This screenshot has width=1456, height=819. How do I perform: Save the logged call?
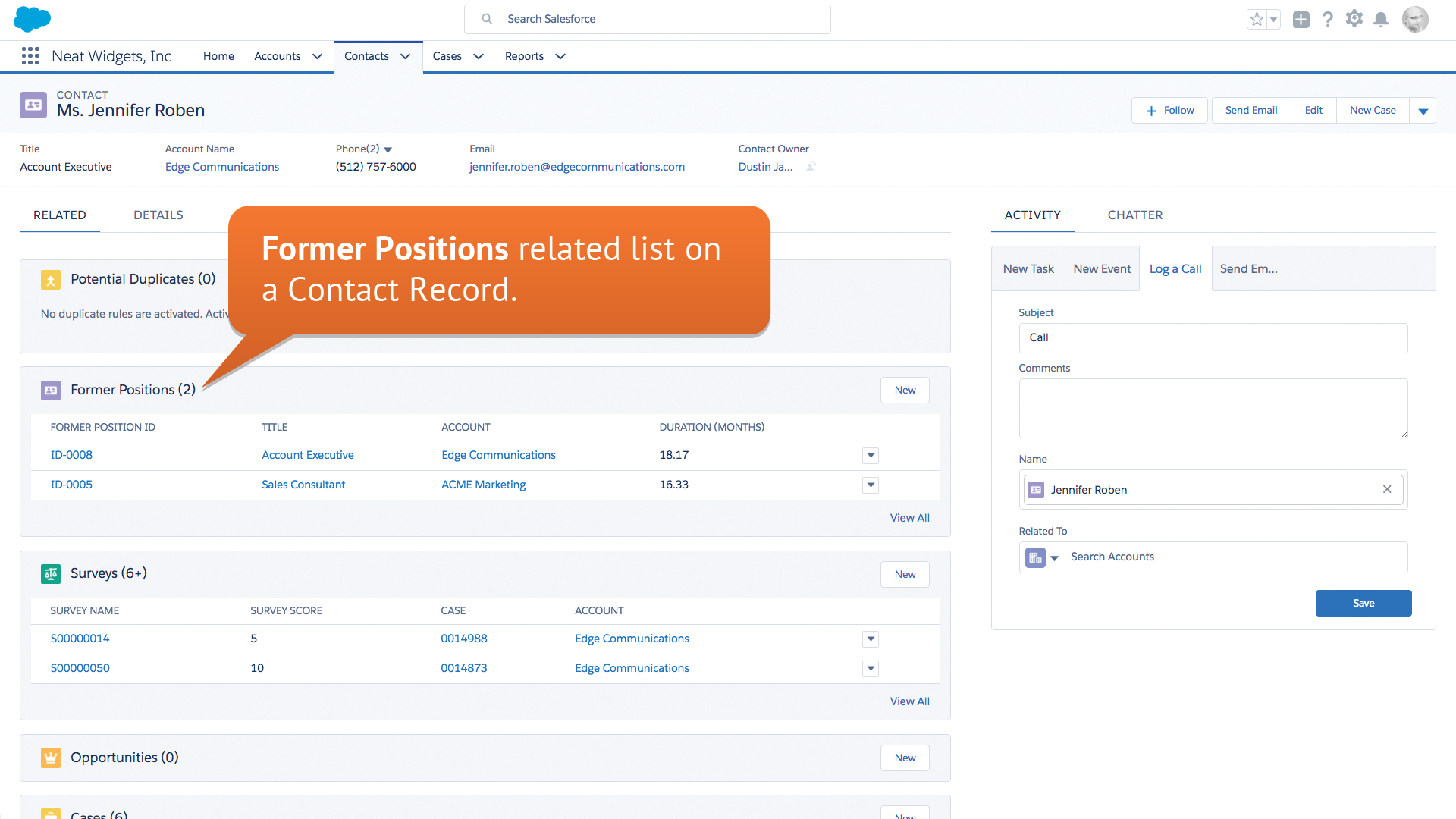point(1363,603)
